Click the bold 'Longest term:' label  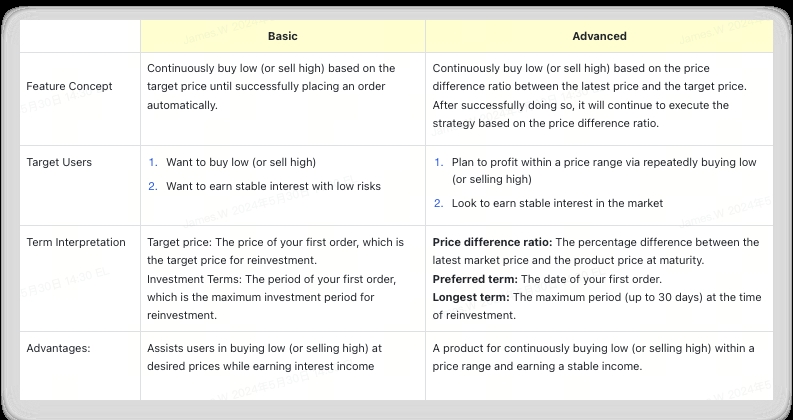(x=470, y=296)
